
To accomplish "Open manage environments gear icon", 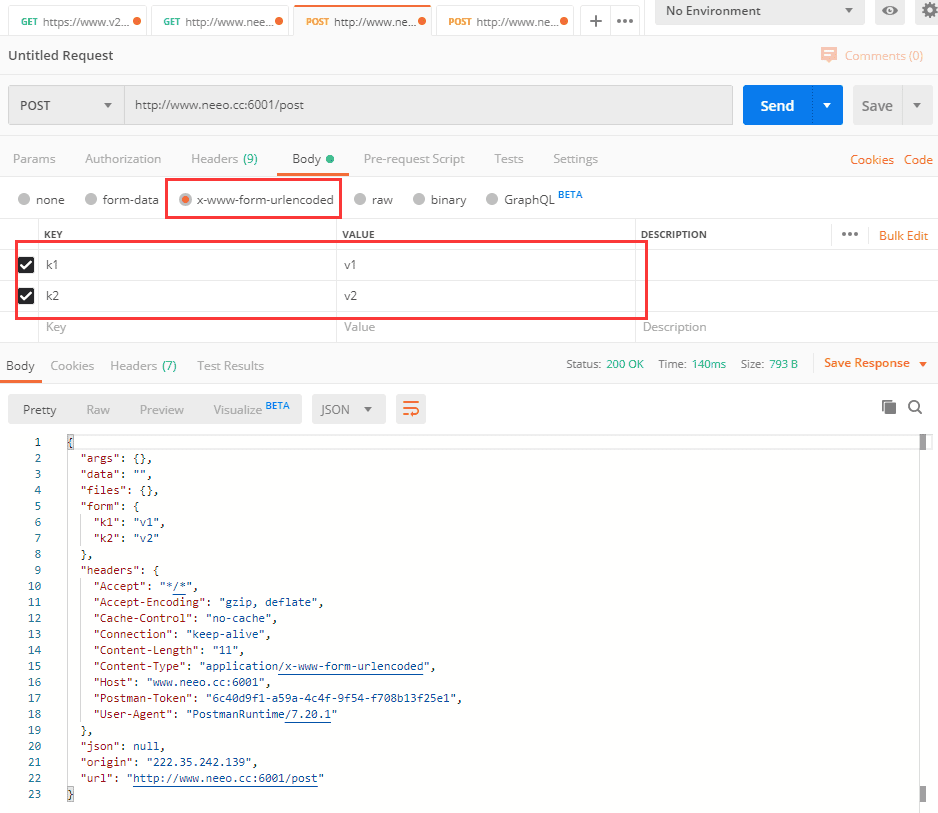I will (929, 11).
